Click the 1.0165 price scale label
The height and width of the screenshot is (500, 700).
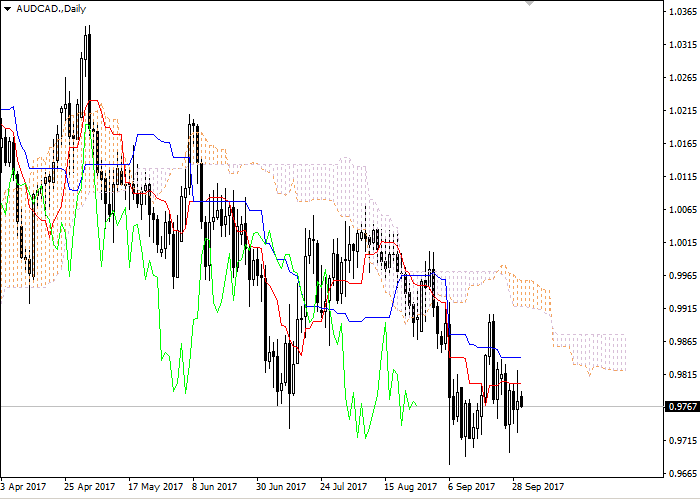[683, 144]
